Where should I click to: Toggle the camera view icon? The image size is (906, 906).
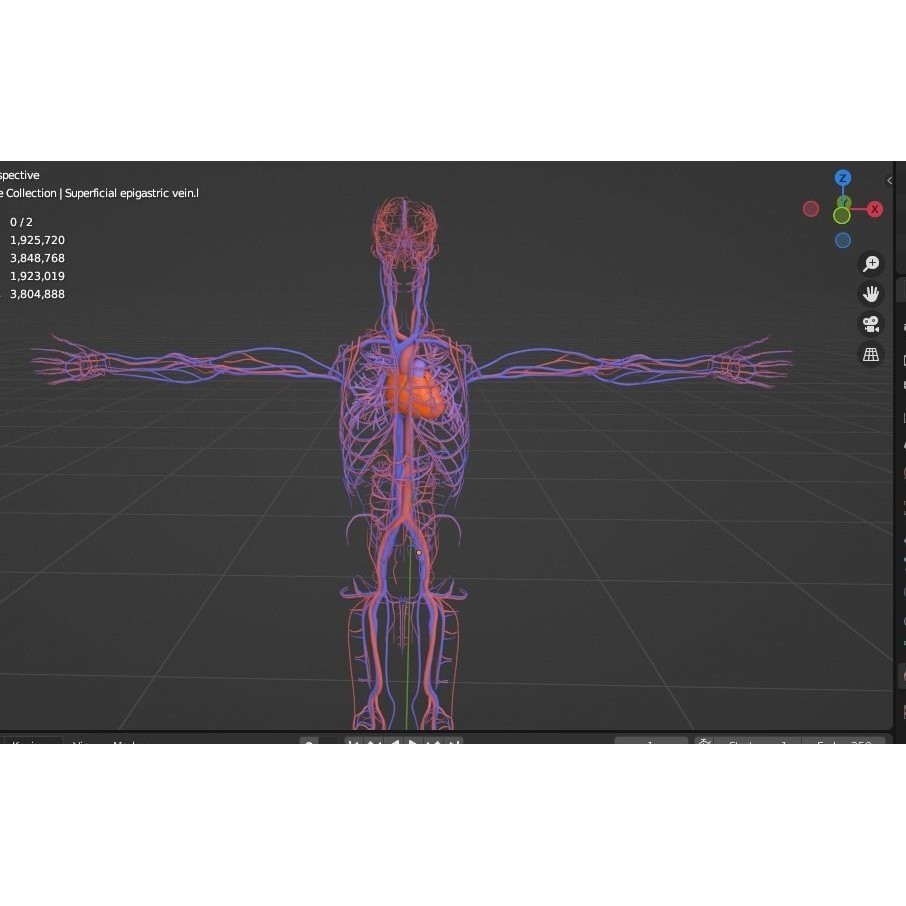click(x=870, y=324)
